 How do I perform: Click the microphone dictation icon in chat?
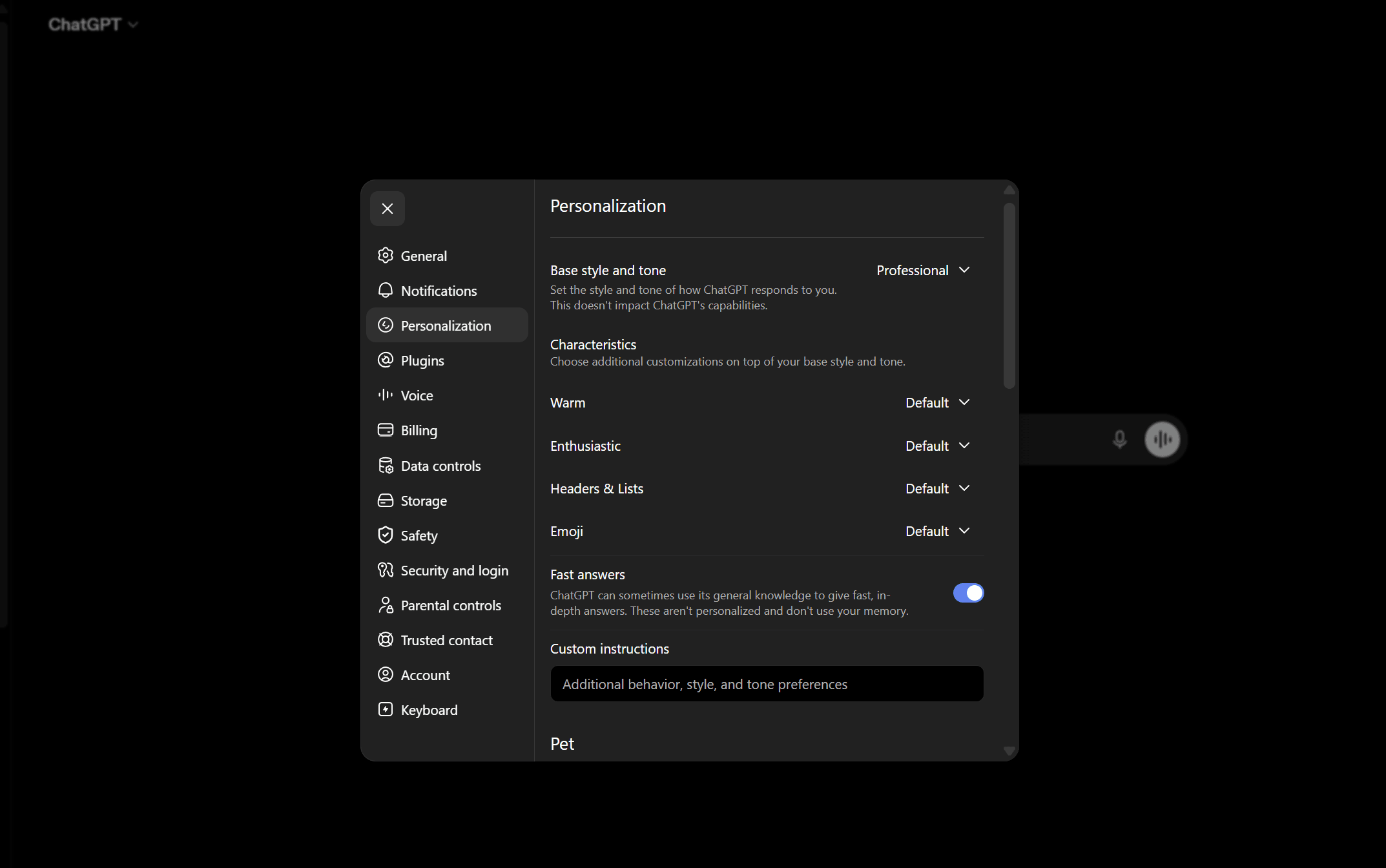[x=1120, y=439]
